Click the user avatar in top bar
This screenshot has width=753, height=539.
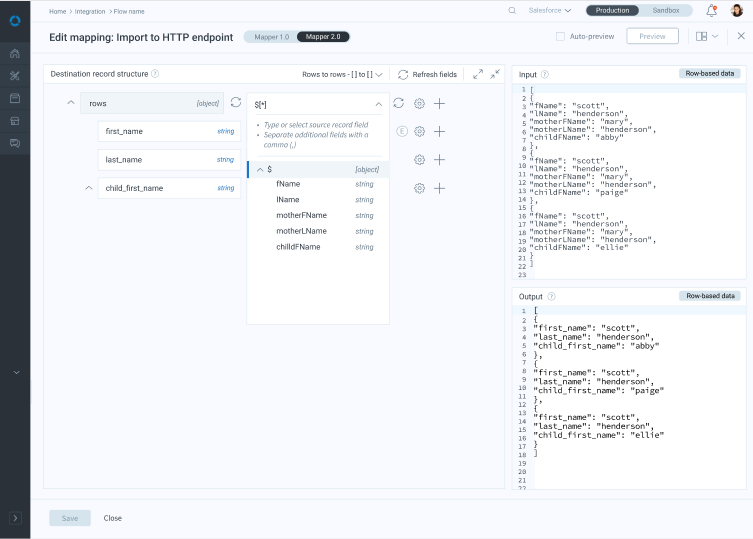(x=736, y=10)
